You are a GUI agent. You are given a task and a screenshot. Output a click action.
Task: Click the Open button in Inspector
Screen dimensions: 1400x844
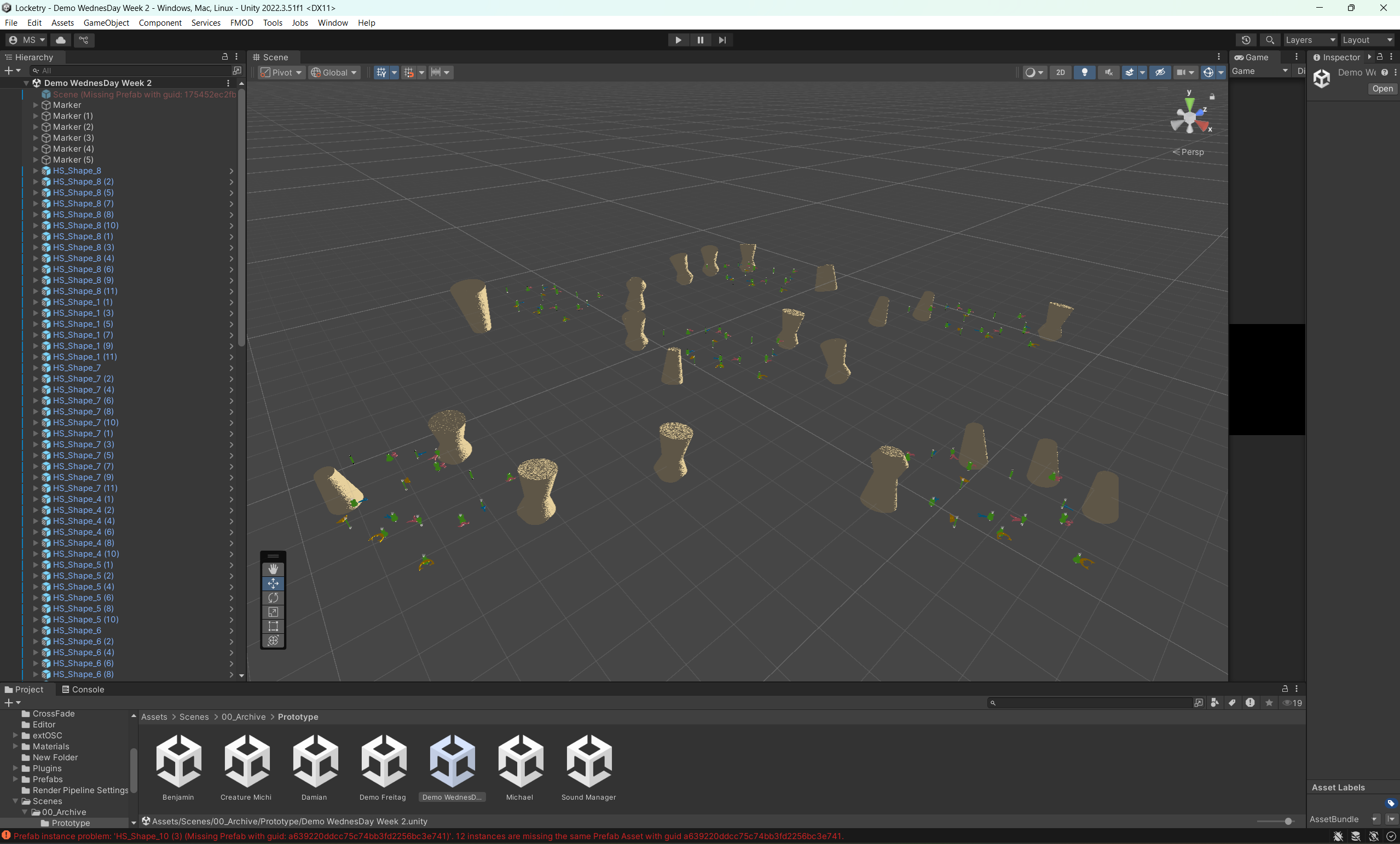[x=1382, y=89]
